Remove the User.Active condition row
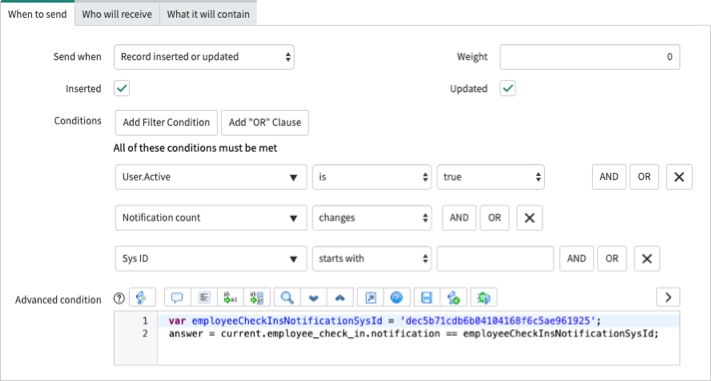This screenshot has width=711, height=381. tap(679, 177)
